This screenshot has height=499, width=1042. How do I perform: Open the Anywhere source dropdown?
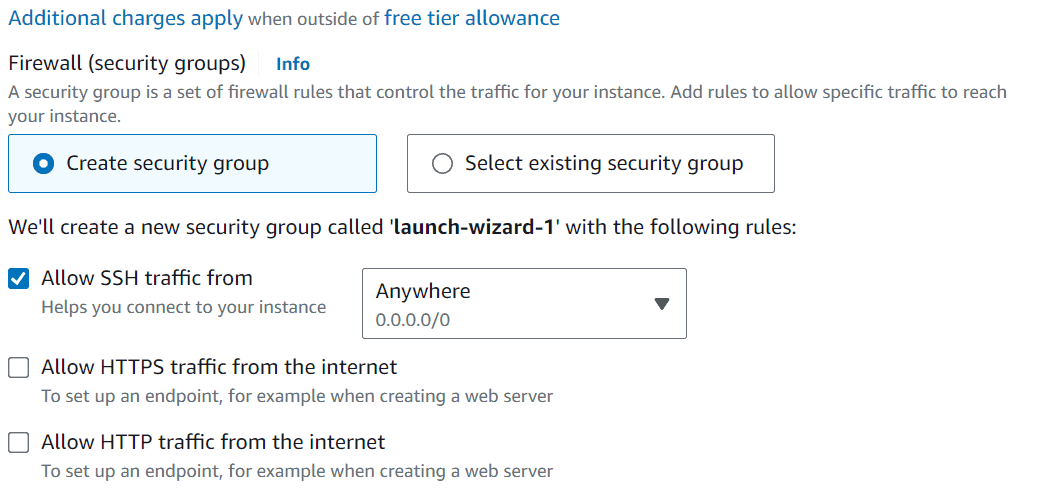[523, 303]
